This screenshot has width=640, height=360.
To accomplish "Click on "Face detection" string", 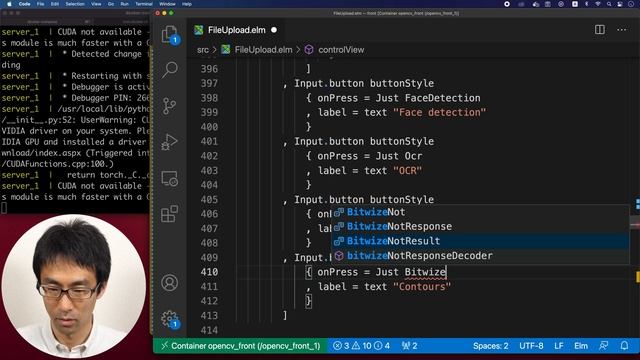I will tap(440, 112).
